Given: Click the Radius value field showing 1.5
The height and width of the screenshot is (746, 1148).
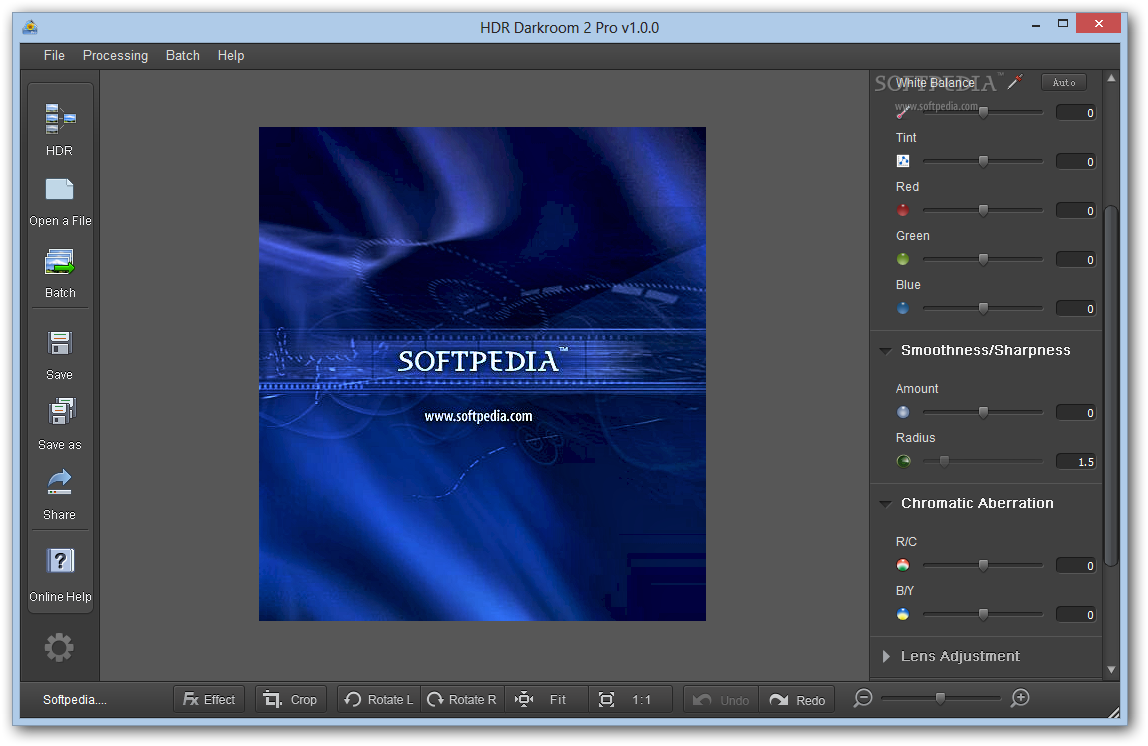Looking at the screenshot, I should [1076, 462].
